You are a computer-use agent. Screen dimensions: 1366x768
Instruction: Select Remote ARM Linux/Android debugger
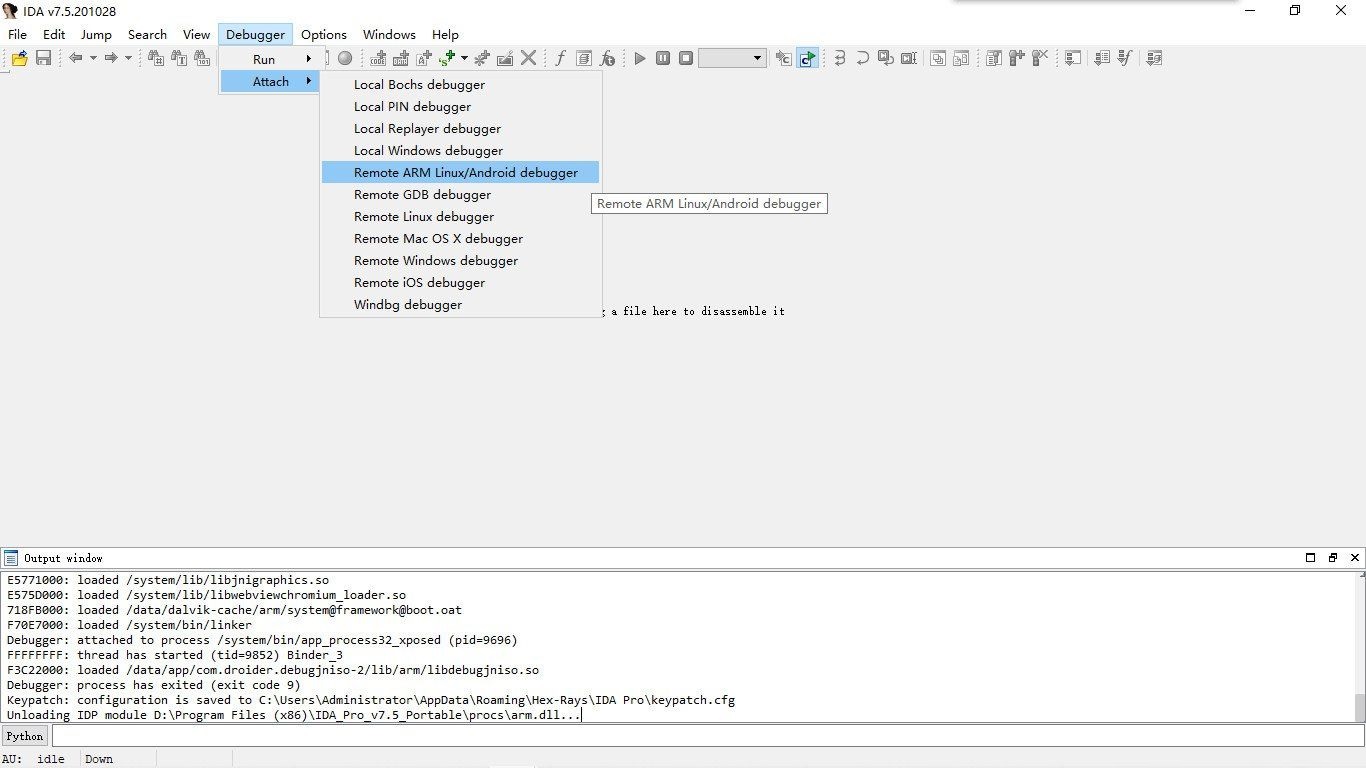[460, 172]
